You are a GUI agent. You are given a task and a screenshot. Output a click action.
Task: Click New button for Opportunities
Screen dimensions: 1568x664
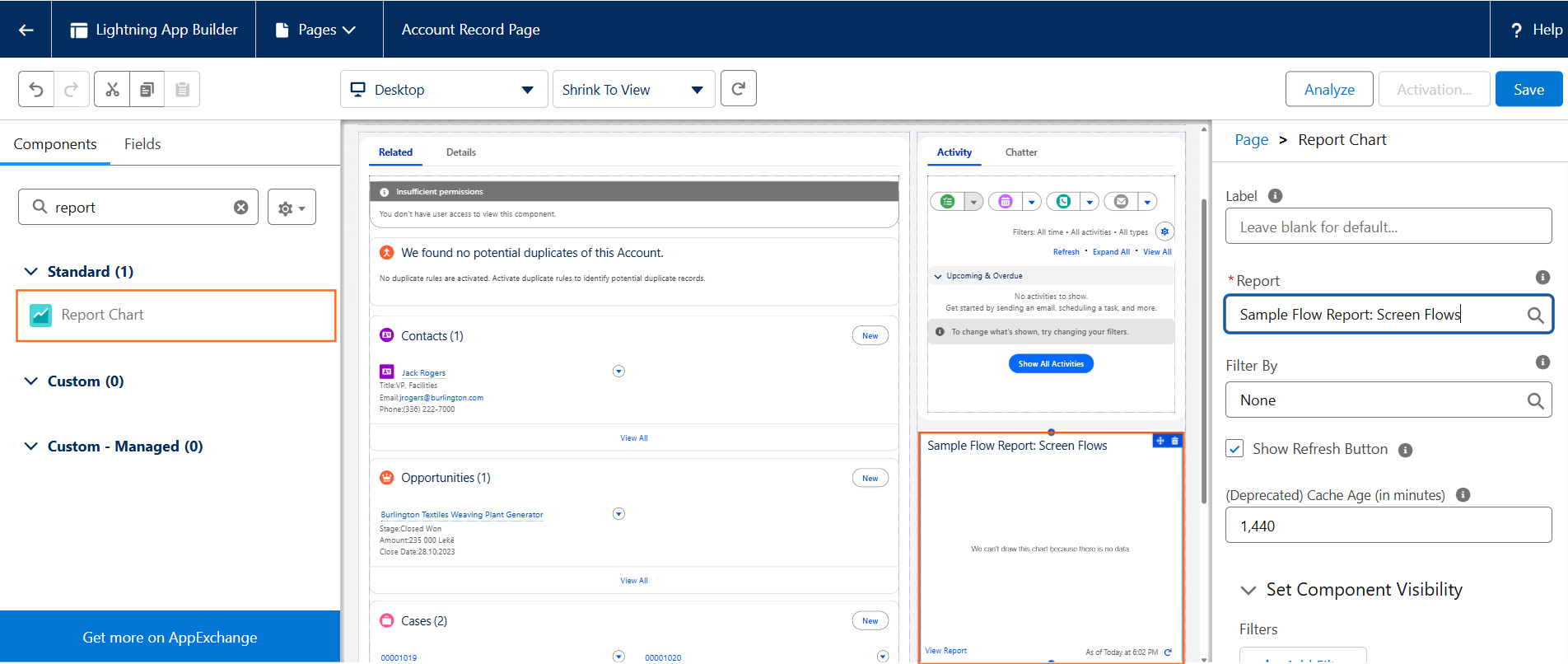point(870,479)
